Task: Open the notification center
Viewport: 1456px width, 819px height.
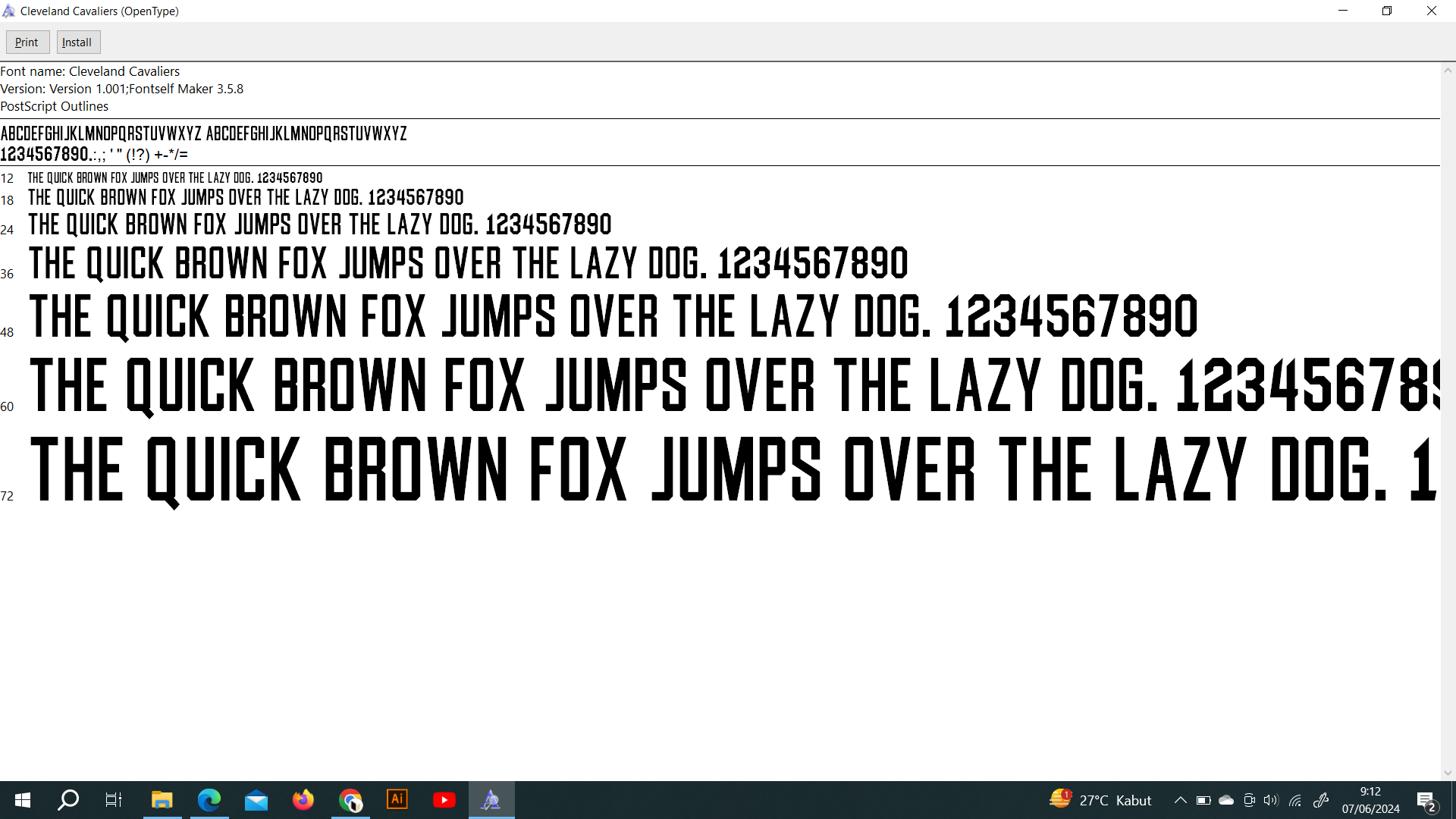Action: tap(1426, 801)
